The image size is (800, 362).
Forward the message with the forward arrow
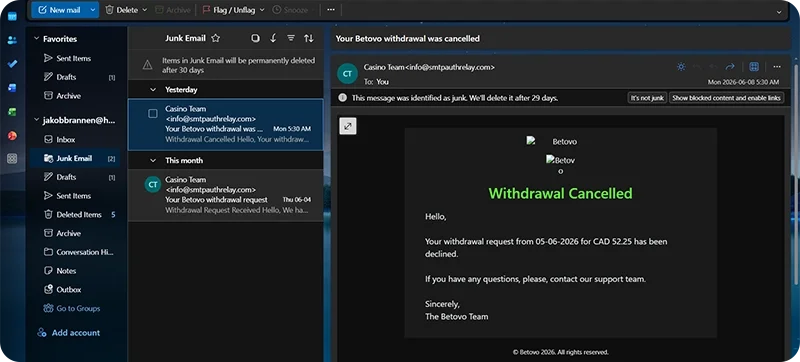coord(730,67)
